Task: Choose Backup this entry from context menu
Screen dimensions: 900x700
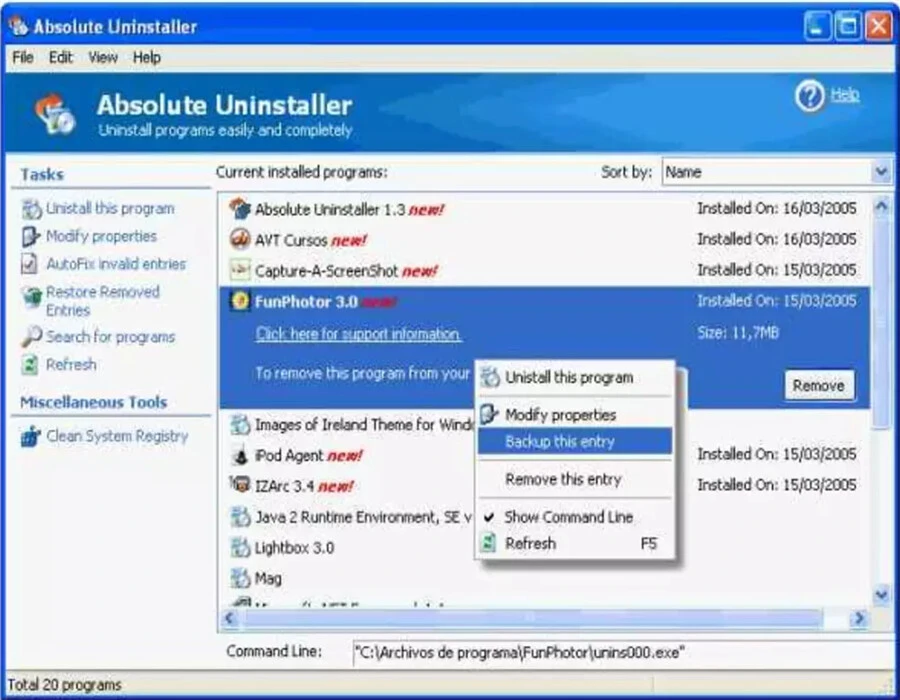Action: (x=575, y=441)
